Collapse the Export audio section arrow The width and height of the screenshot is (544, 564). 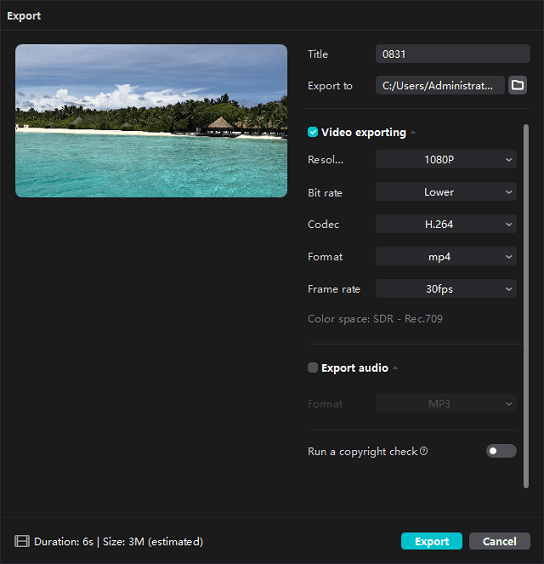coord(395,368)
